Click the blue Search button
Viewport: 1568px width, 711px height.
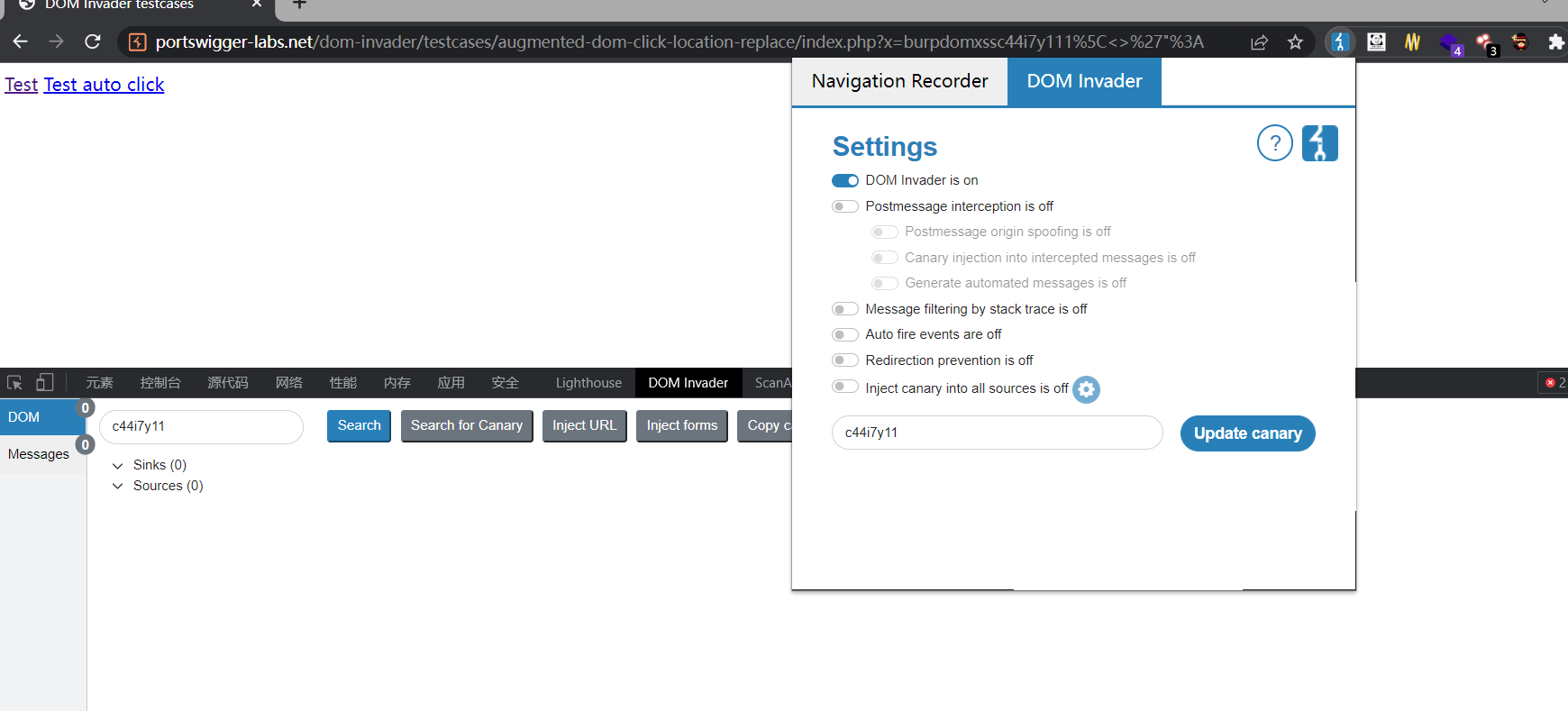coord(359,425)
